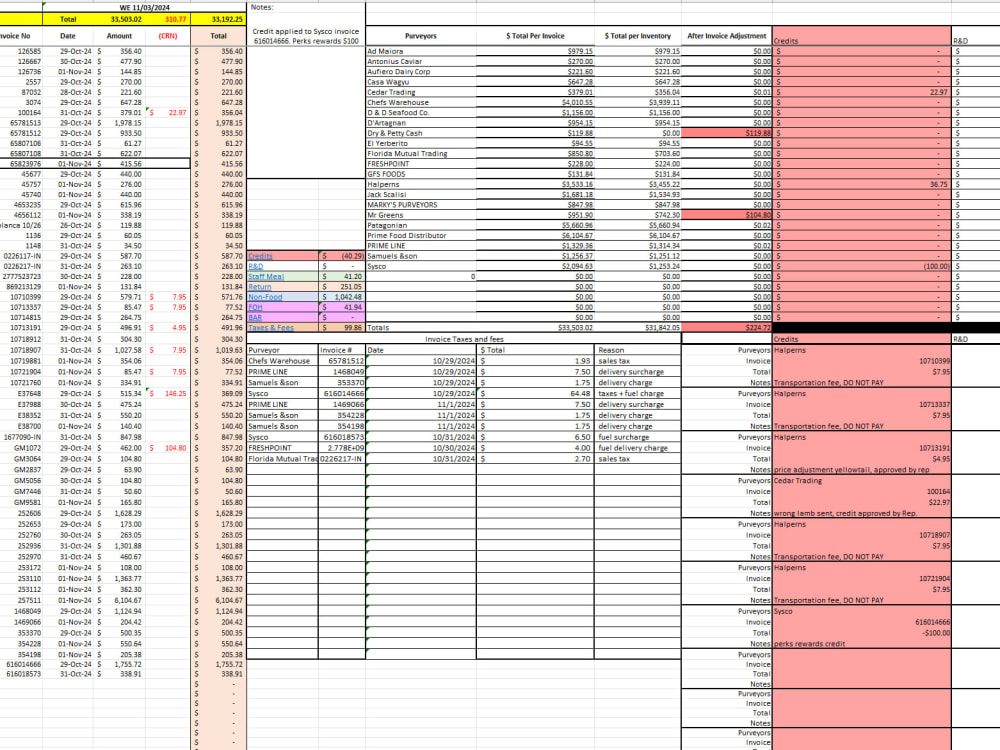Select the Invoice Taxes and fees header

(464, 339)
